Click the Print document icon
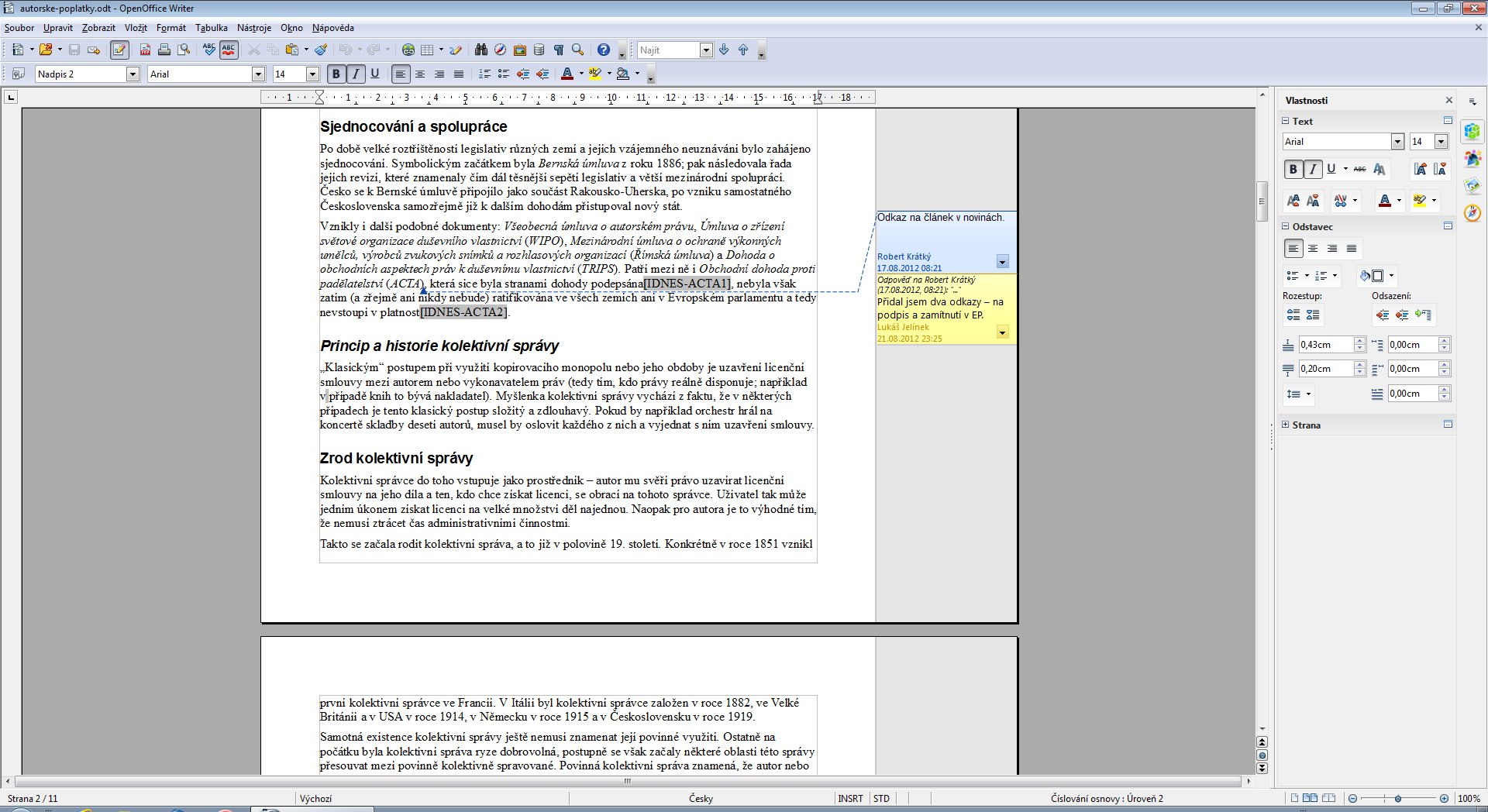Screen dimensions: 1488x812 (x=164, y=50)
